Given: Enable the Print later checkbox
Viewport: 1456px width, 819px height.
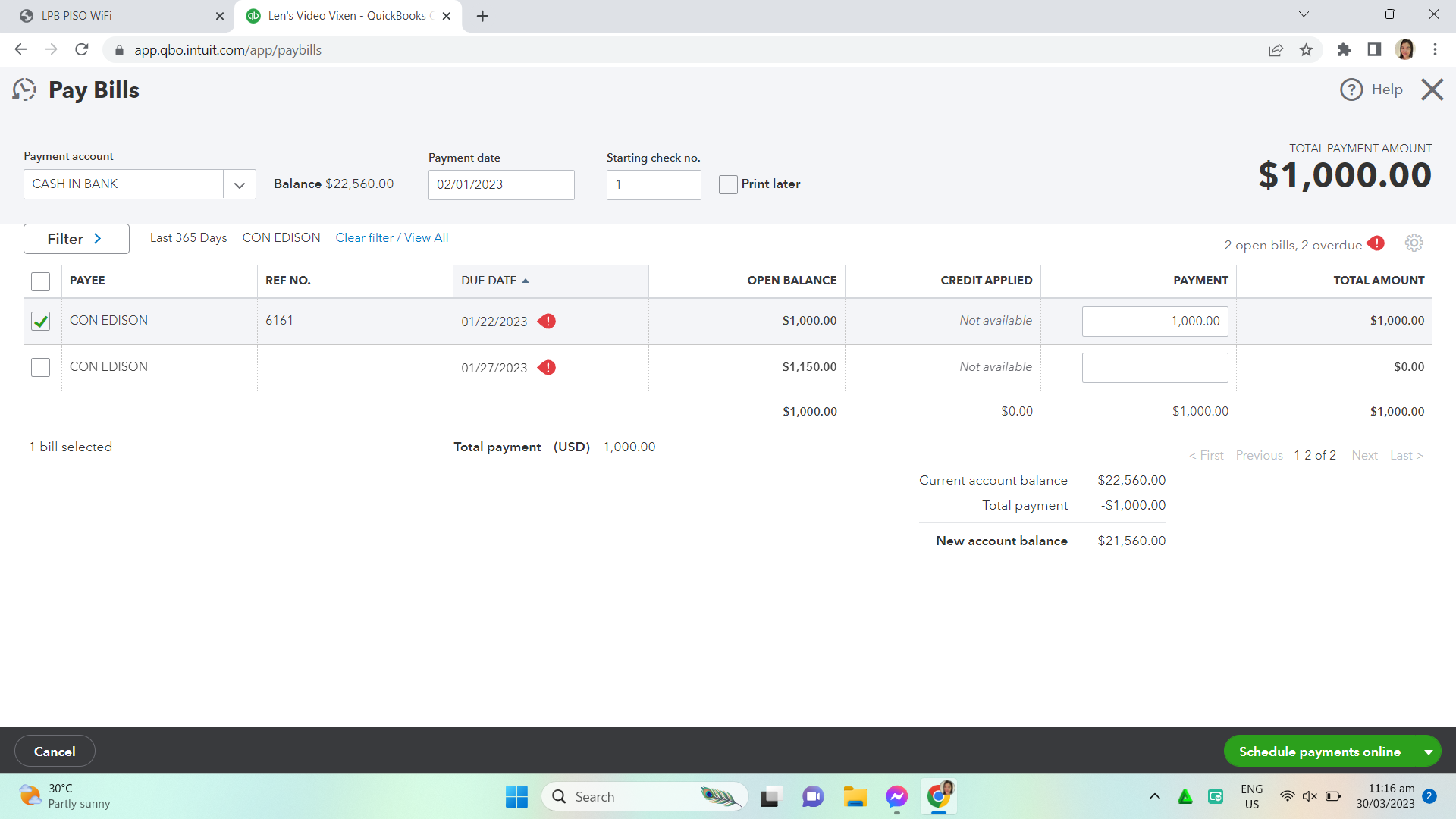Looking at the screenshot, I should coord(728,184).
